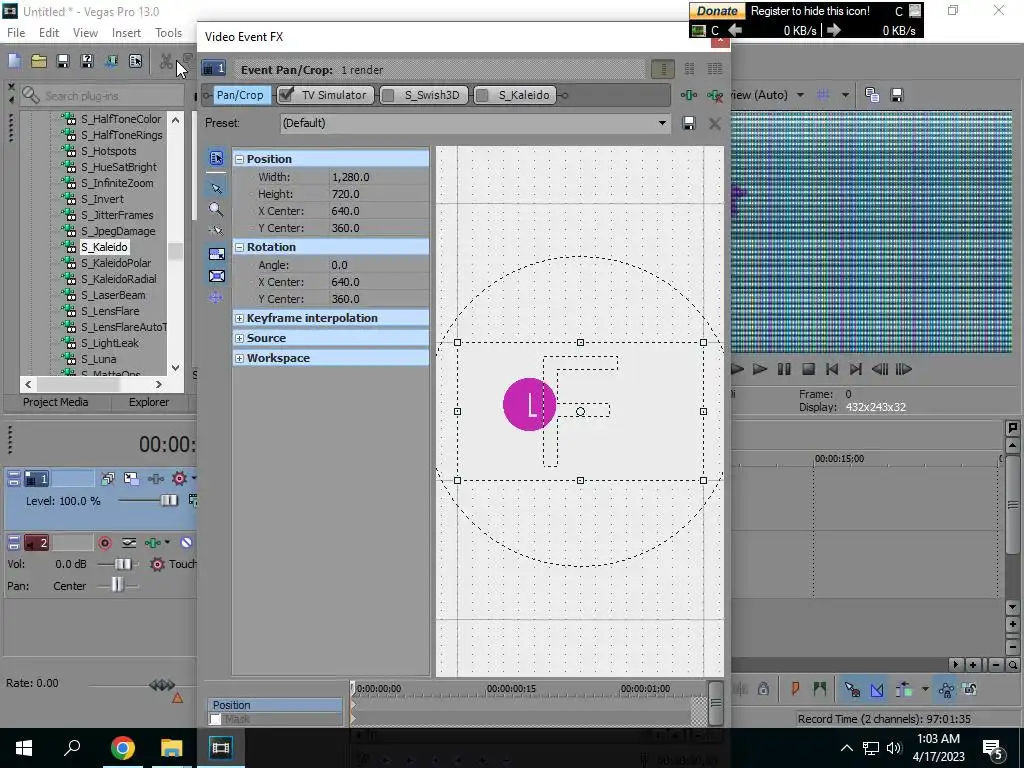Open a project with the folder icon
Image resolution: width=1024 pixels, height=768 pixels.
pos(39,61)
